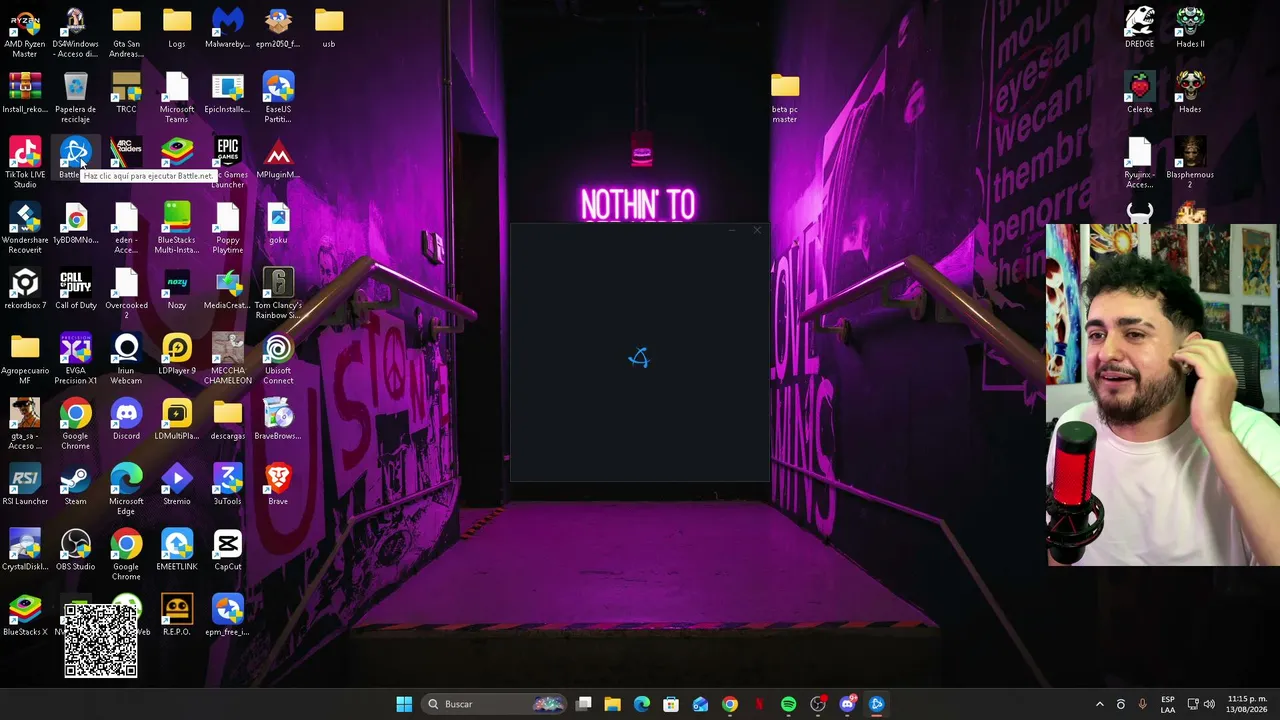Screen dimensions: 1280x720
Task: Open Spotify from the taskbar
Action: 788,704
